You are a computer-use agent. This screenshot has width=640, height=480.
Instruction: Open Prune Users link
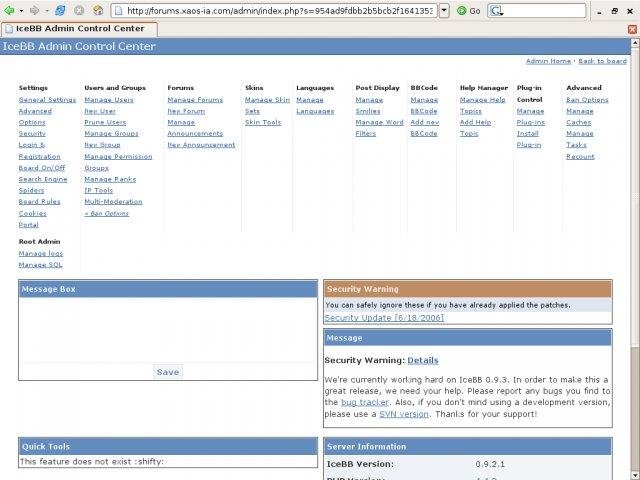tap(105, 122)
